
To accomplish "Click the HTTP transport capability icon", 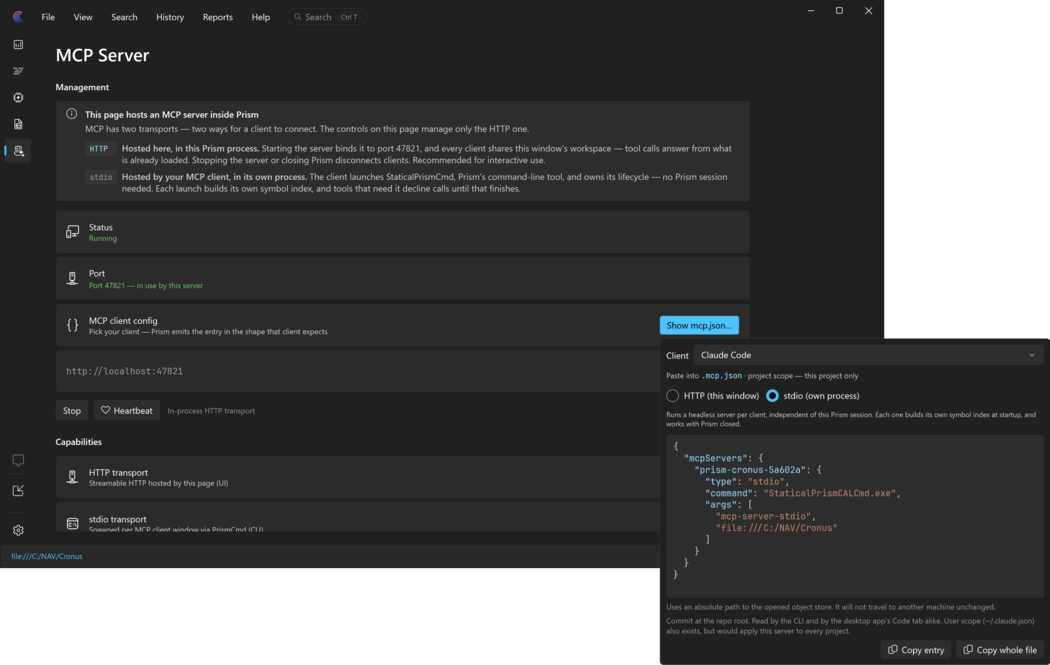I will coord(72,477).
